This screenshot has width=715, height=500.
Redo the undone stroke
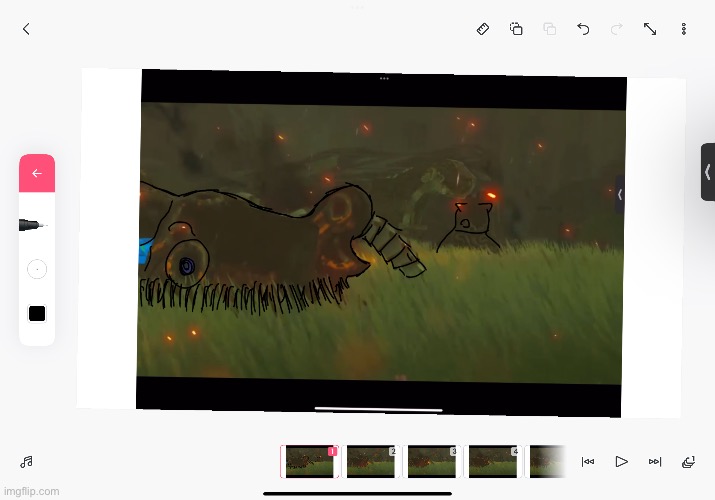pyautogui.click(x=617, y=29)
